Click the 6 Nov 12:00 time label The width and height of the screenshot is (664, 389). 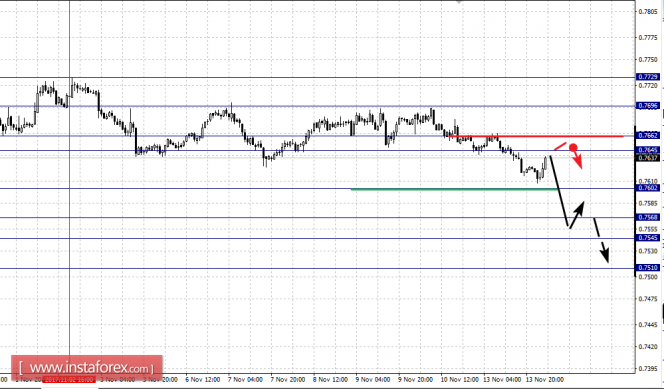point(202,380)
